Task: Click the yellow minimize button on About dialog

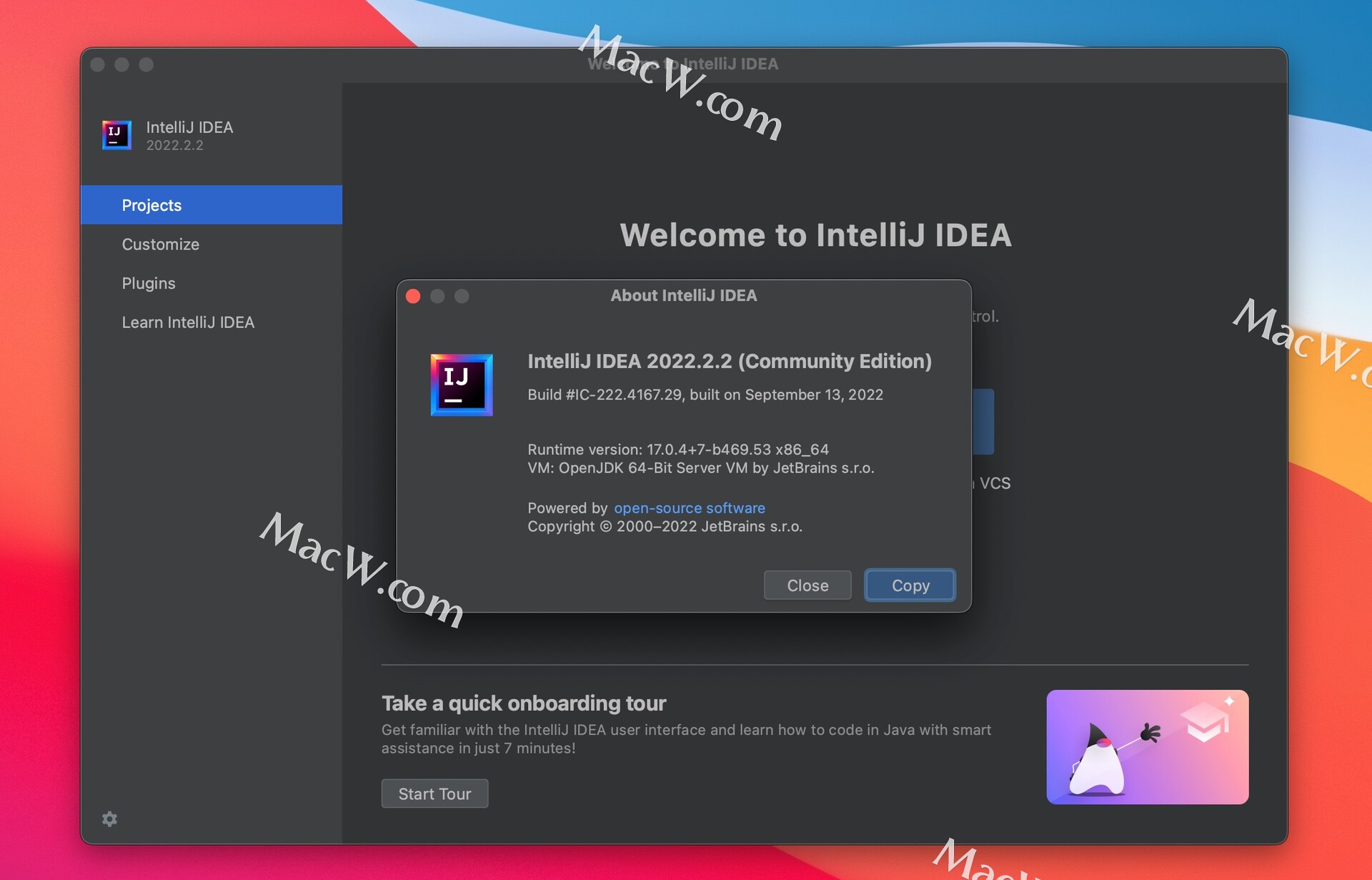Action: click(x=437, y=295)
